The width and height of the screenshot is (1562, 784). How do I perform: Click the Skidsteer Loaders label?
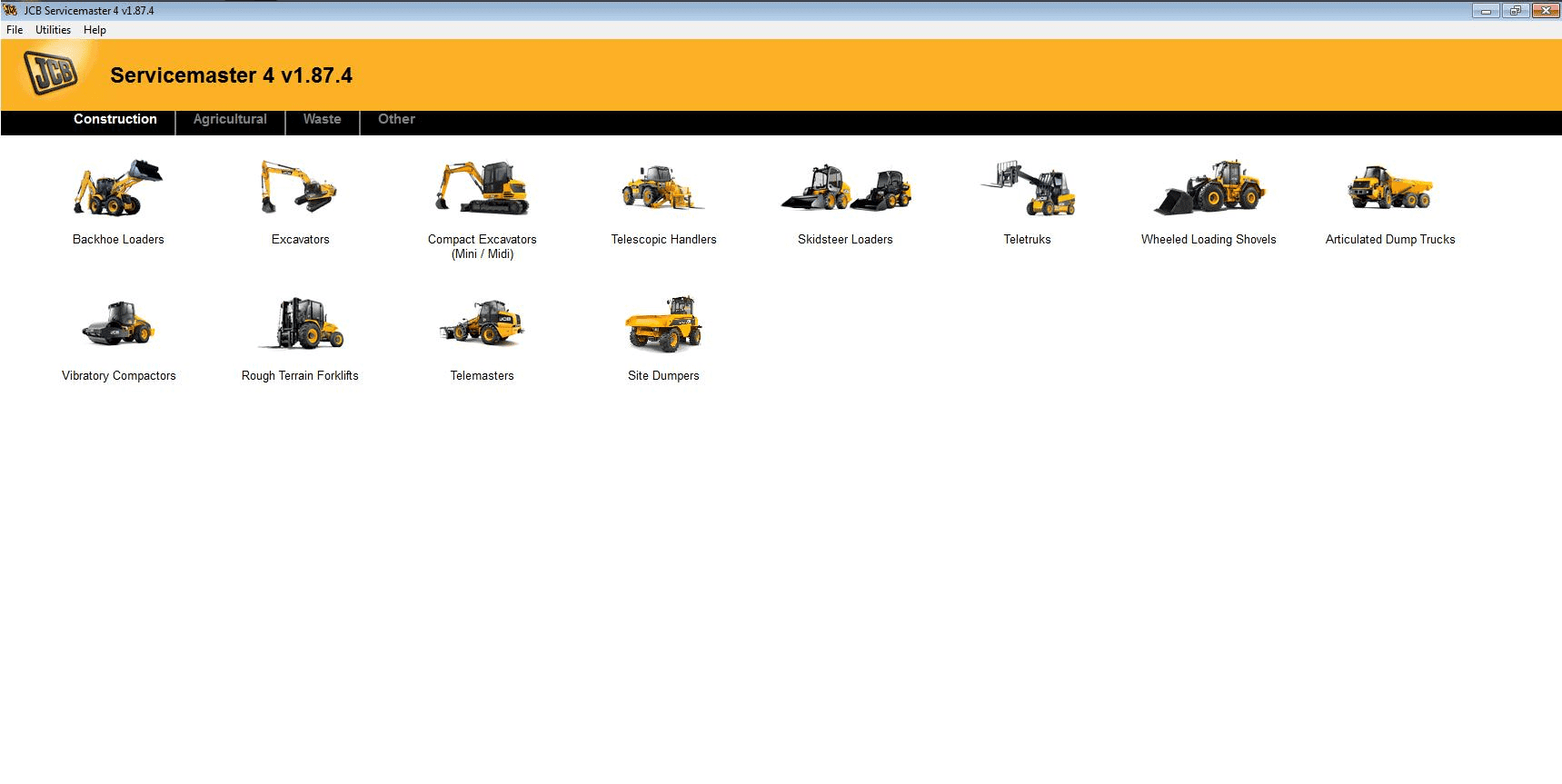(x=845, y=240)
